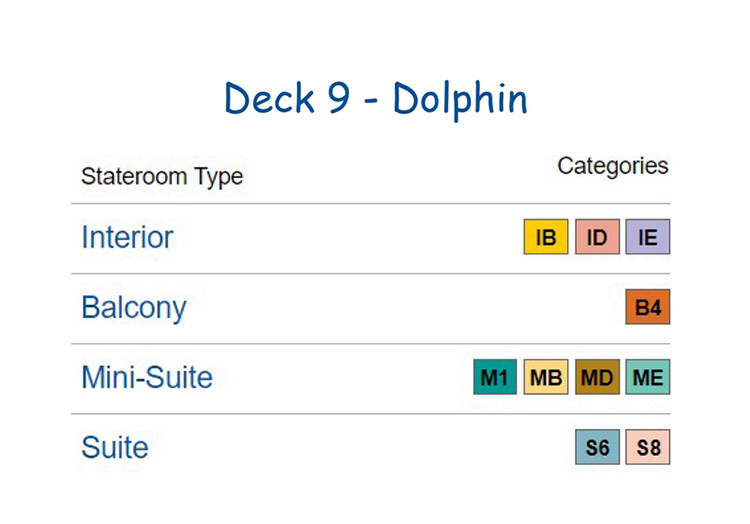The height and width of the screenshot is (524, 750).
Task: Click the Deck 9 - Dolphin title
Action: coord(375,98)
